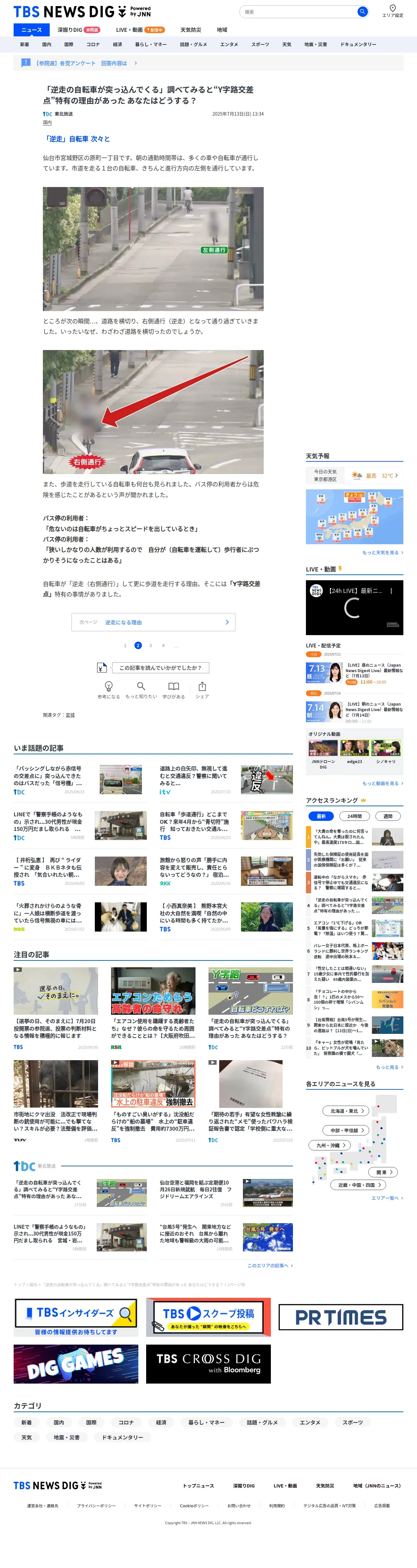Open the 天気防災 tab
The height and width of the screenshot is (1568, 417).
[191, 30]
